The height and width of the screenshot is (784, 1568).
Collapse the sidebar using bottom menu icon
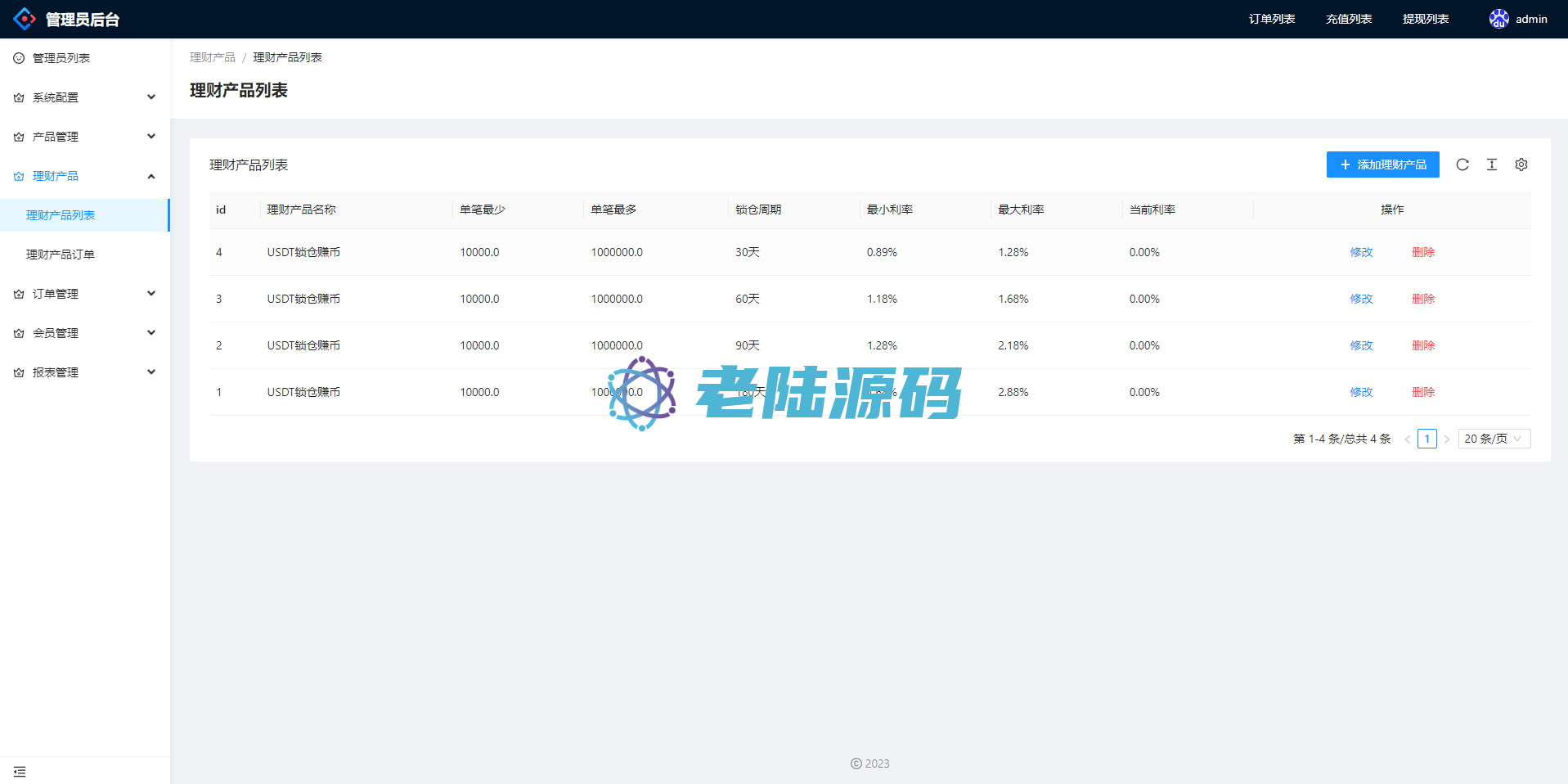click(20, 772)
